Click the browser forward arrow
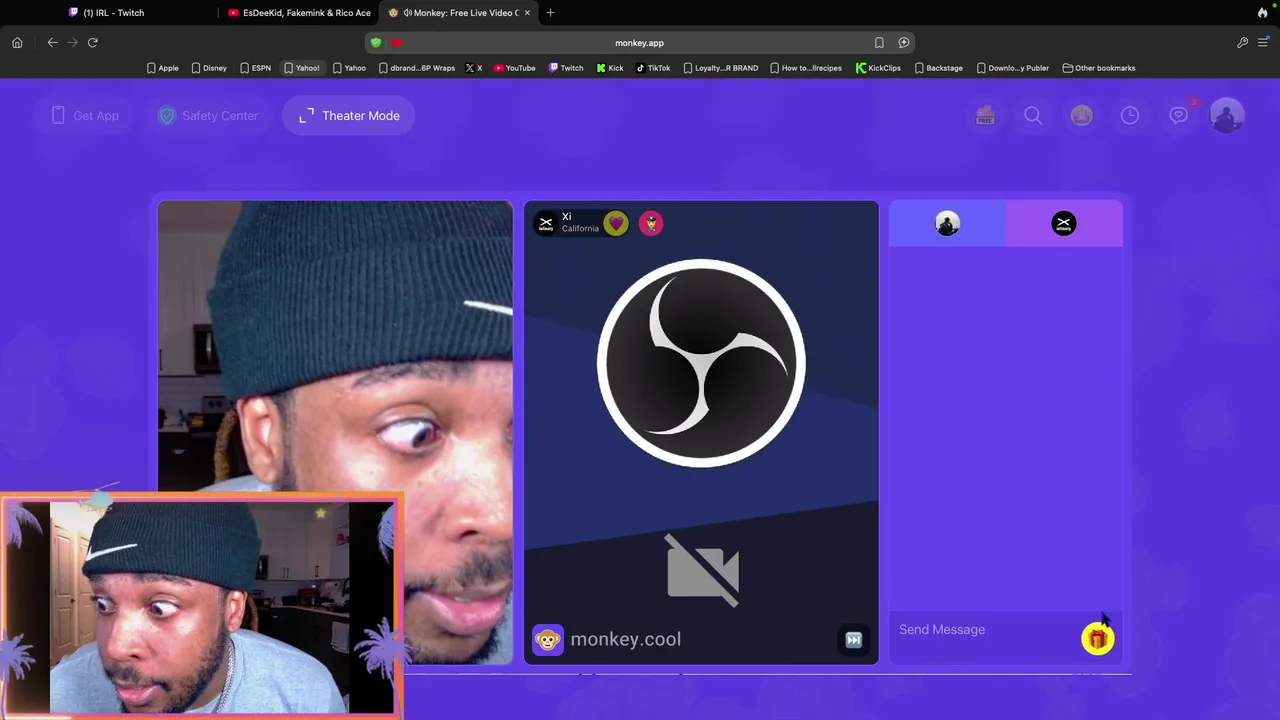 coord(72,43)
